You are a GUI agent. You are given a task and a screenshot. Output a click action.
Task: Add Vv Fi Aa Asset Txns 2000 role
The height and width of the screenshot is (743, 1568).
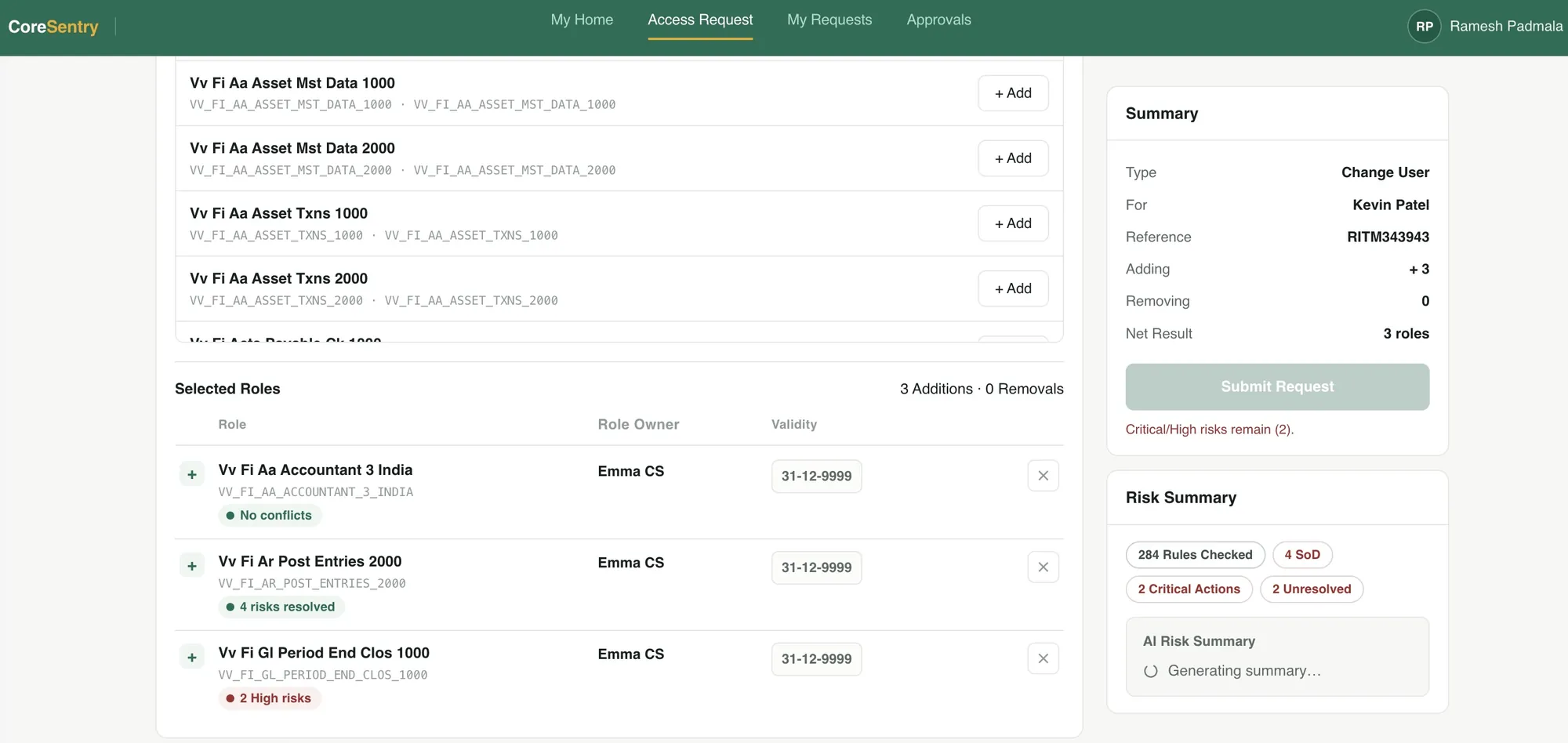tap(1013, 288)
